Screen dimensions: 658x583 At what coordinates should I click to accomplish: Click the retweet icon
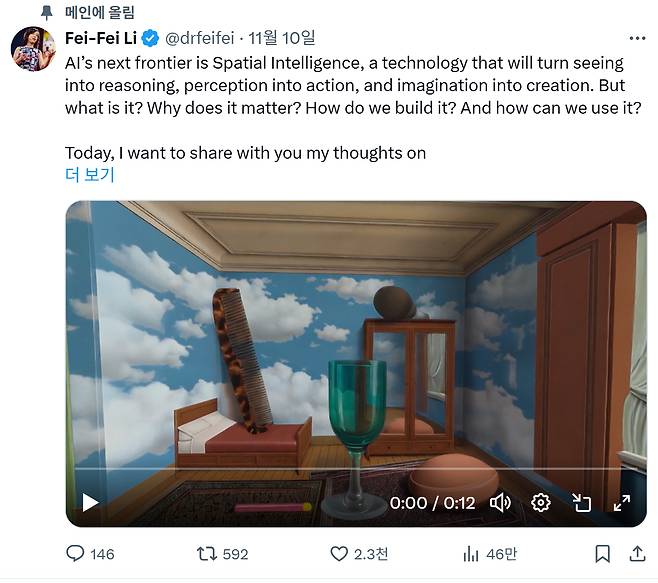point(205,553)
